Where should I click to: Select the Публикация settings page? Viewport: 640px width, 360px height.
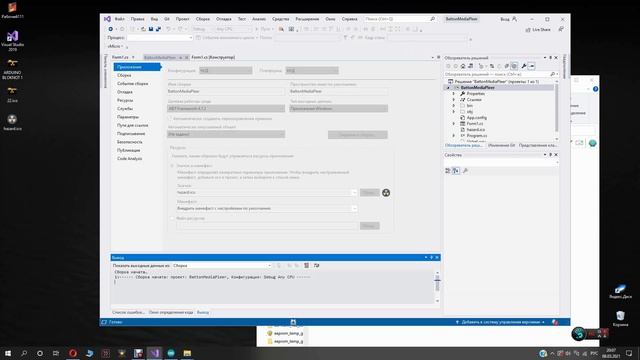129,150
